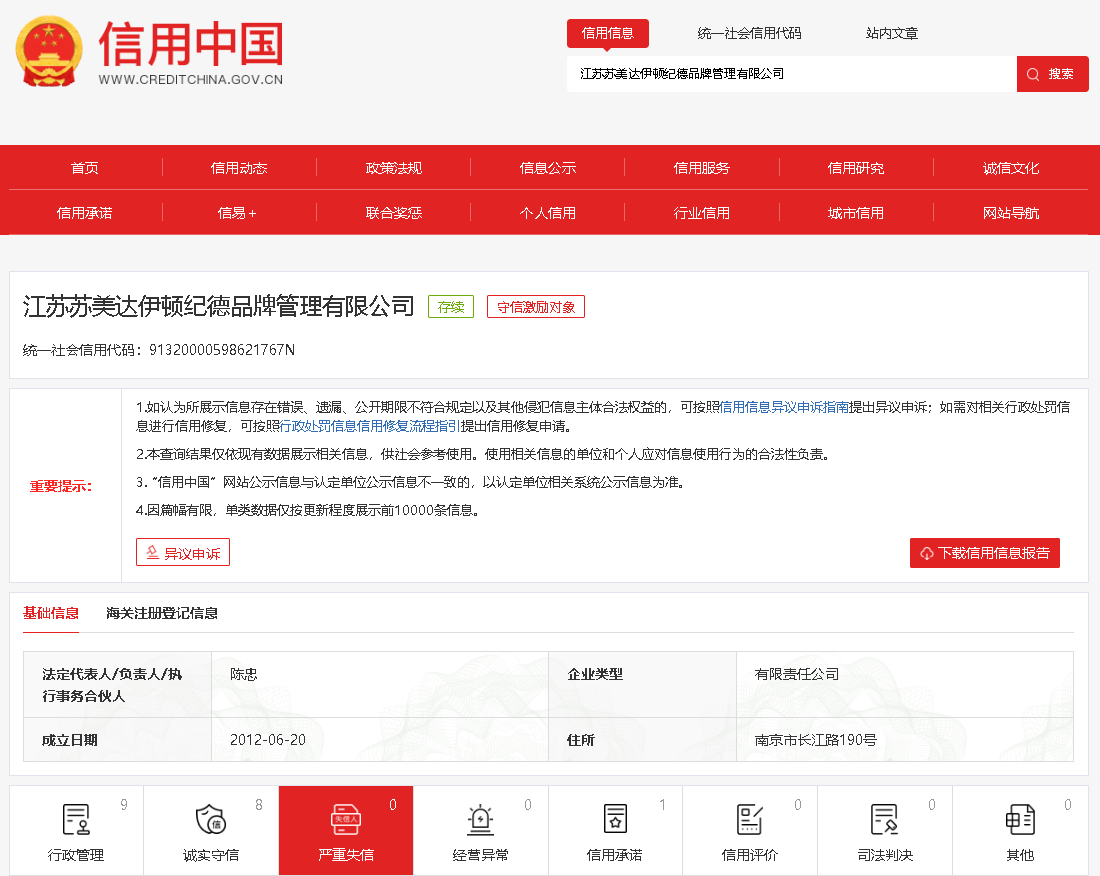Image resolution: width=1100 pixels, height=876 pixels.
Task: Click the 信用承诺 category label with count 1
Action: tap(615, 855)
